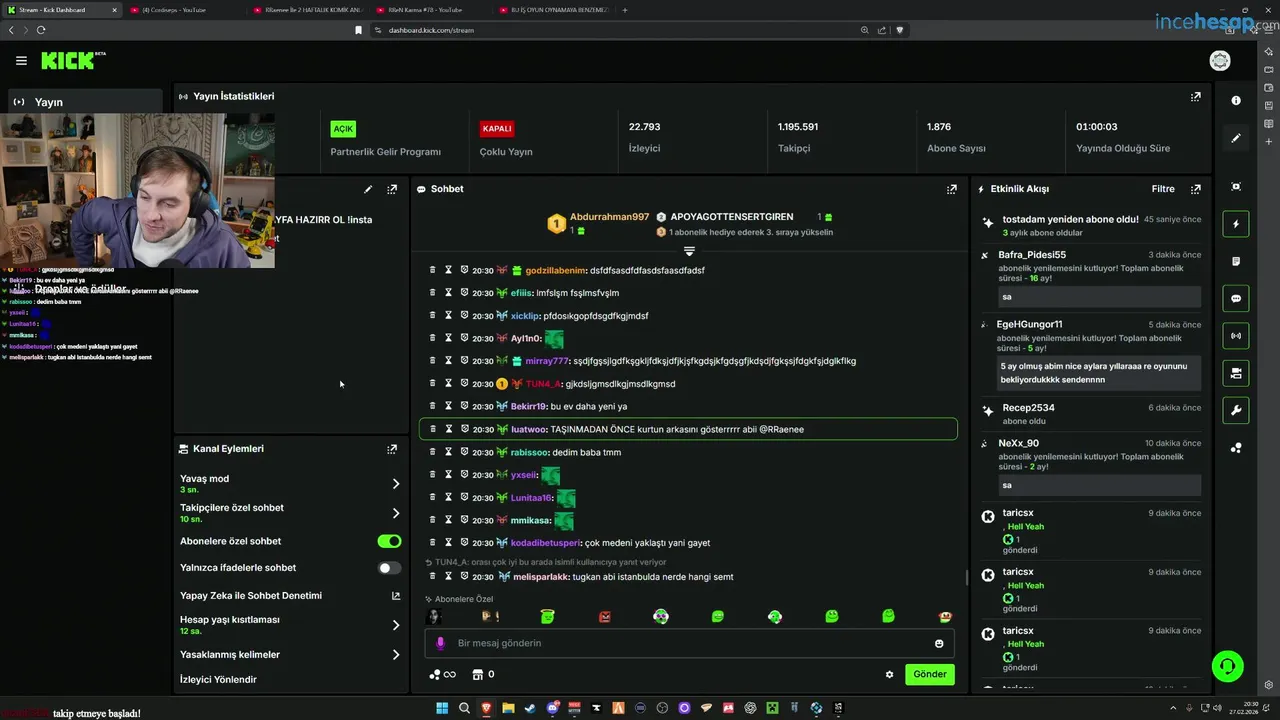Reload the page
Viewport: 1280px width, 720px height.
pos(41,30)
